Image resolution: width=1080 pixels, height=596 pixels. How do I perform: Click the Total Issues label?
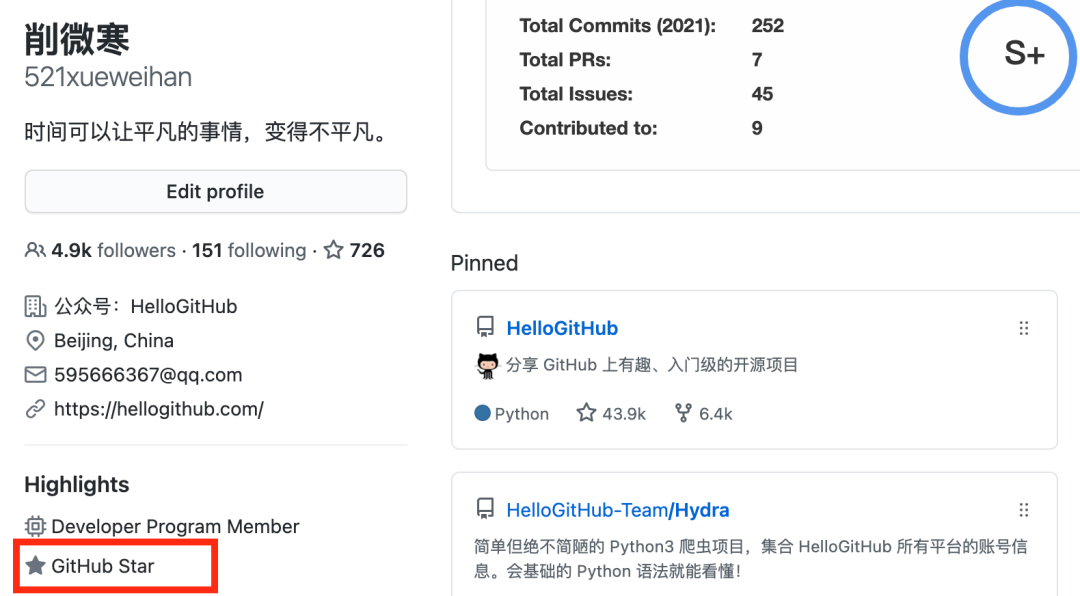[x=576, y=94]
